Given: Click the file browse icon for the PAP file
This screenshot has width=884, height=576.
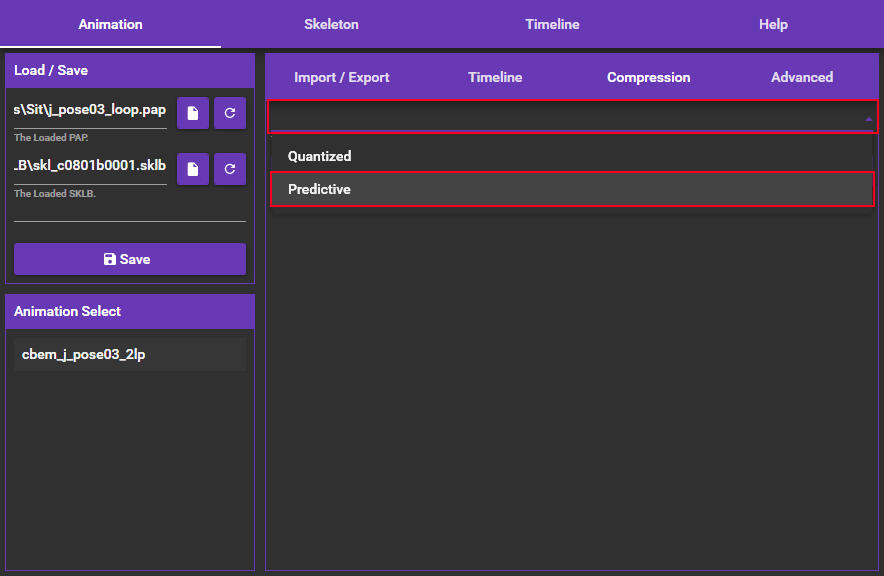Looking at the screenshot, I should pyautogui.click(x=193, y=113).
